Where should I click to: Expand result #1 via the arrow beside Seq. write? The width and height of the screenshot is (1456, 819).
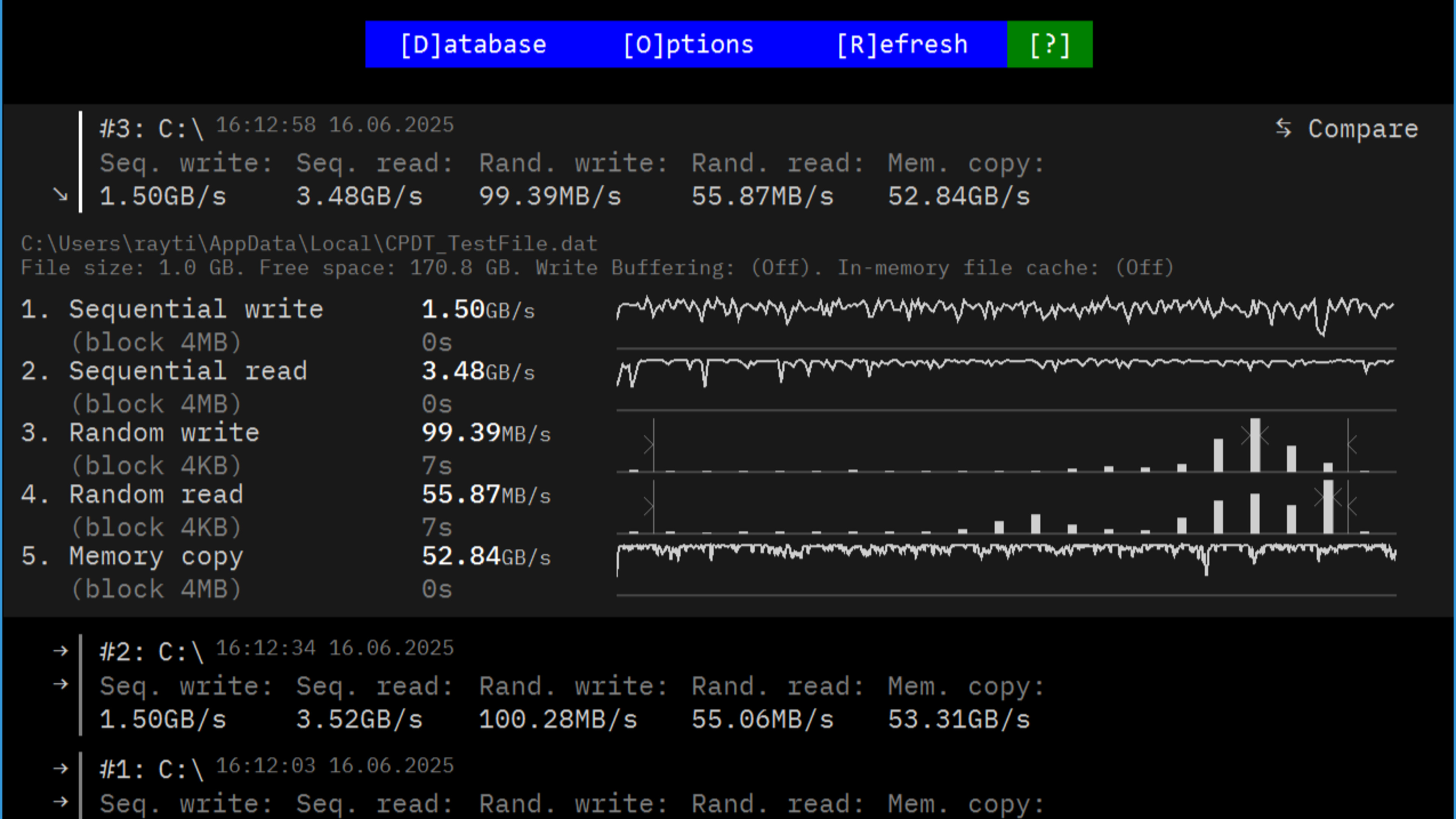tap(61, 802)
